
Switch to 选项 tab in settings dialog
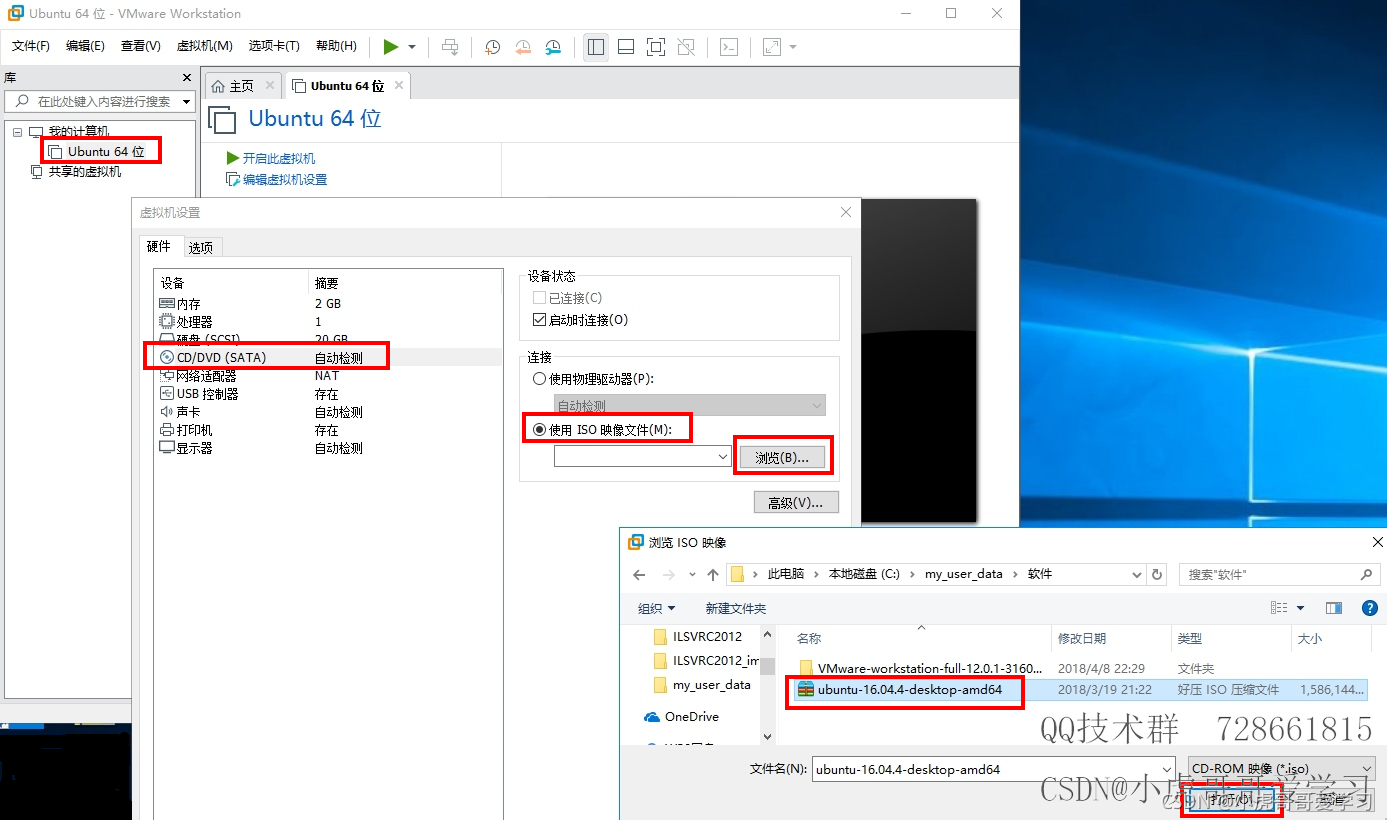point(201,248)
